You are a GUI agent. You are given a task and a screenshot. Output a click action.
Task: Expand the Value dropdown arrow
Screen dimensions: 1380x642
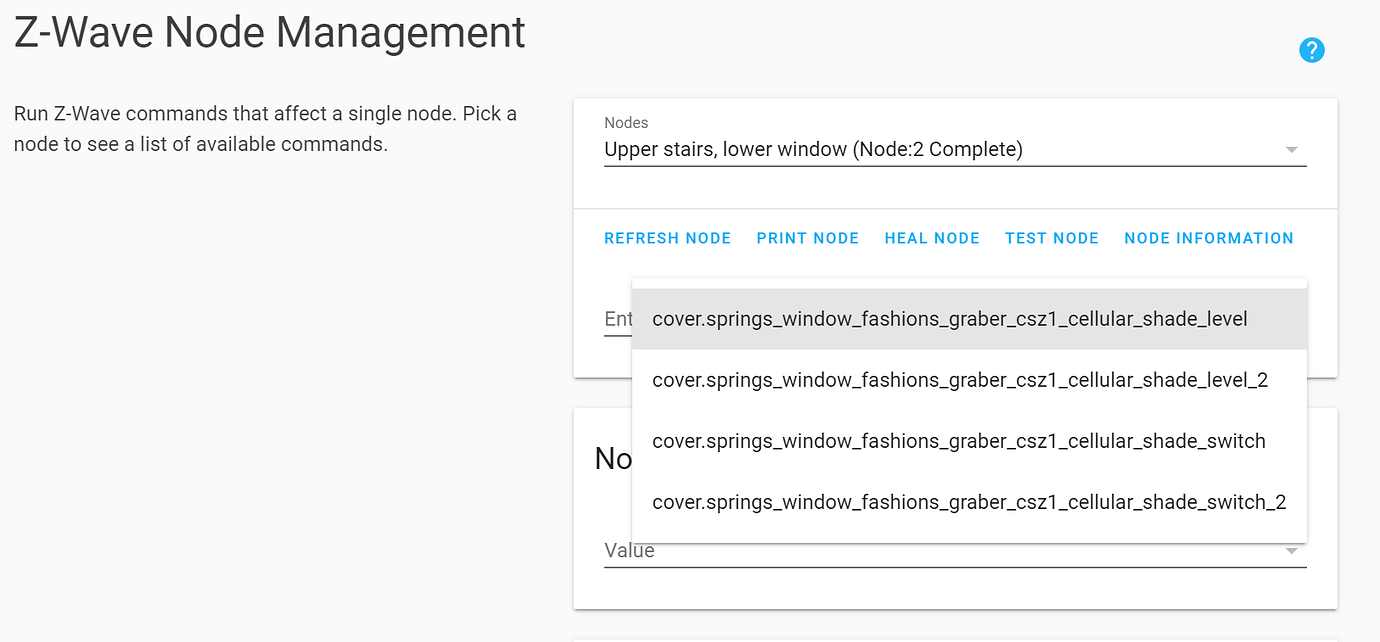tap(1291, 551)
